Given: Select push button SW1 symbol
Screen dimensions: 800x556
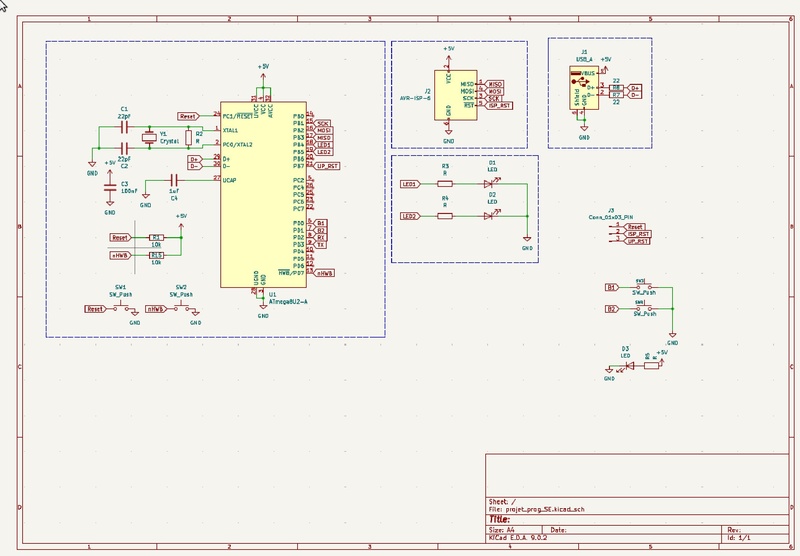Looking at the screenshot, I should 121,308.
